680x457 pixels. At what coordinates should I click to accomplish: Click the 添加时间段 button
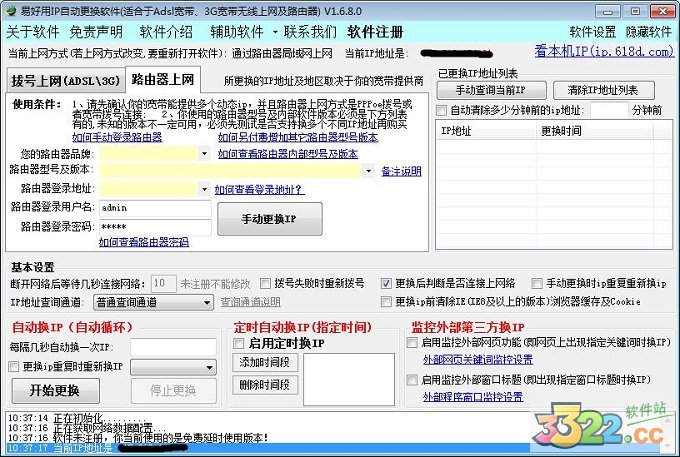pyautogui.click(x=265, y=362)
